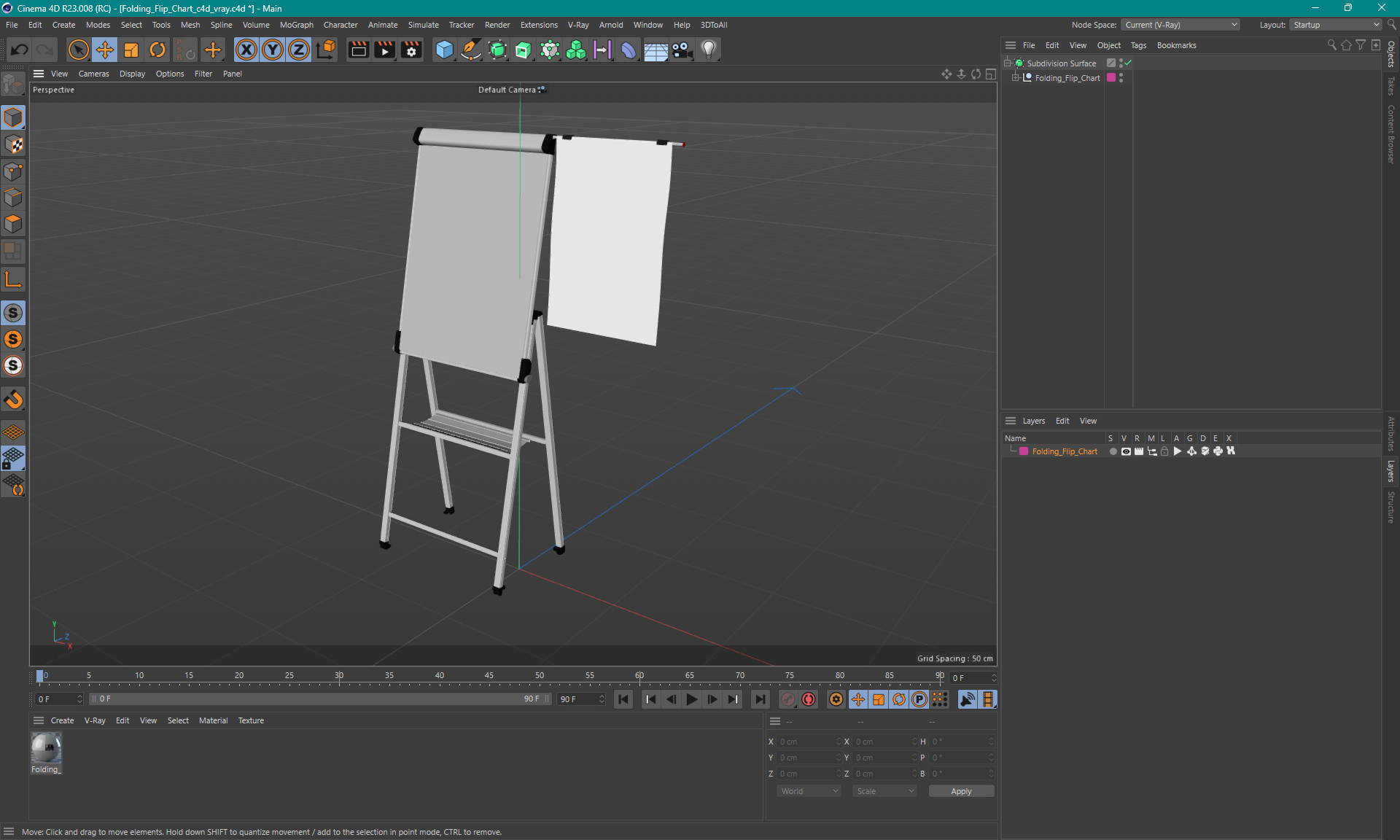Open the Spline Pen tool
This screenshot has height=840, width=1400.
point(471,50)
